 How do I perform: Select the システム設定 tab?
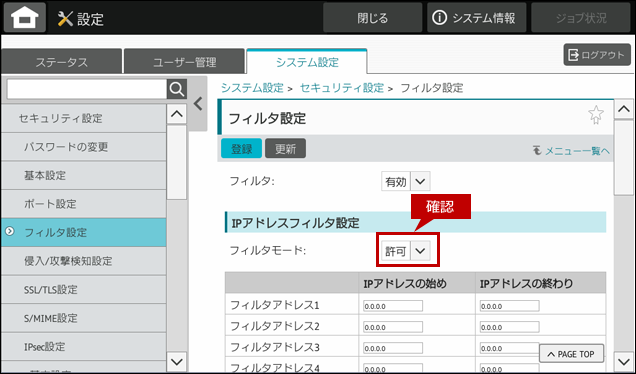[307, 62]
